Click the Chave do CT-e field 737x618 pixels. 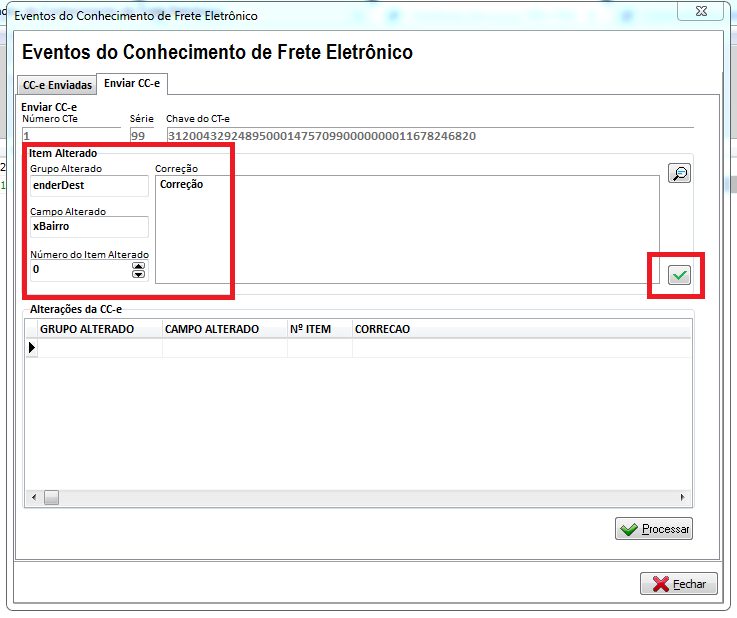[x=429, y=136]
